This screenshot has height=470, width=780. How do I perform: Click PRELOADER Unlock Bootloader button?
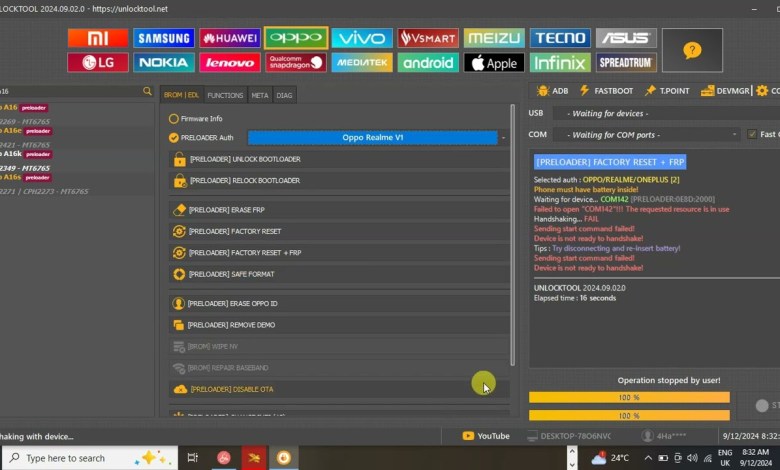coord(338,160)
